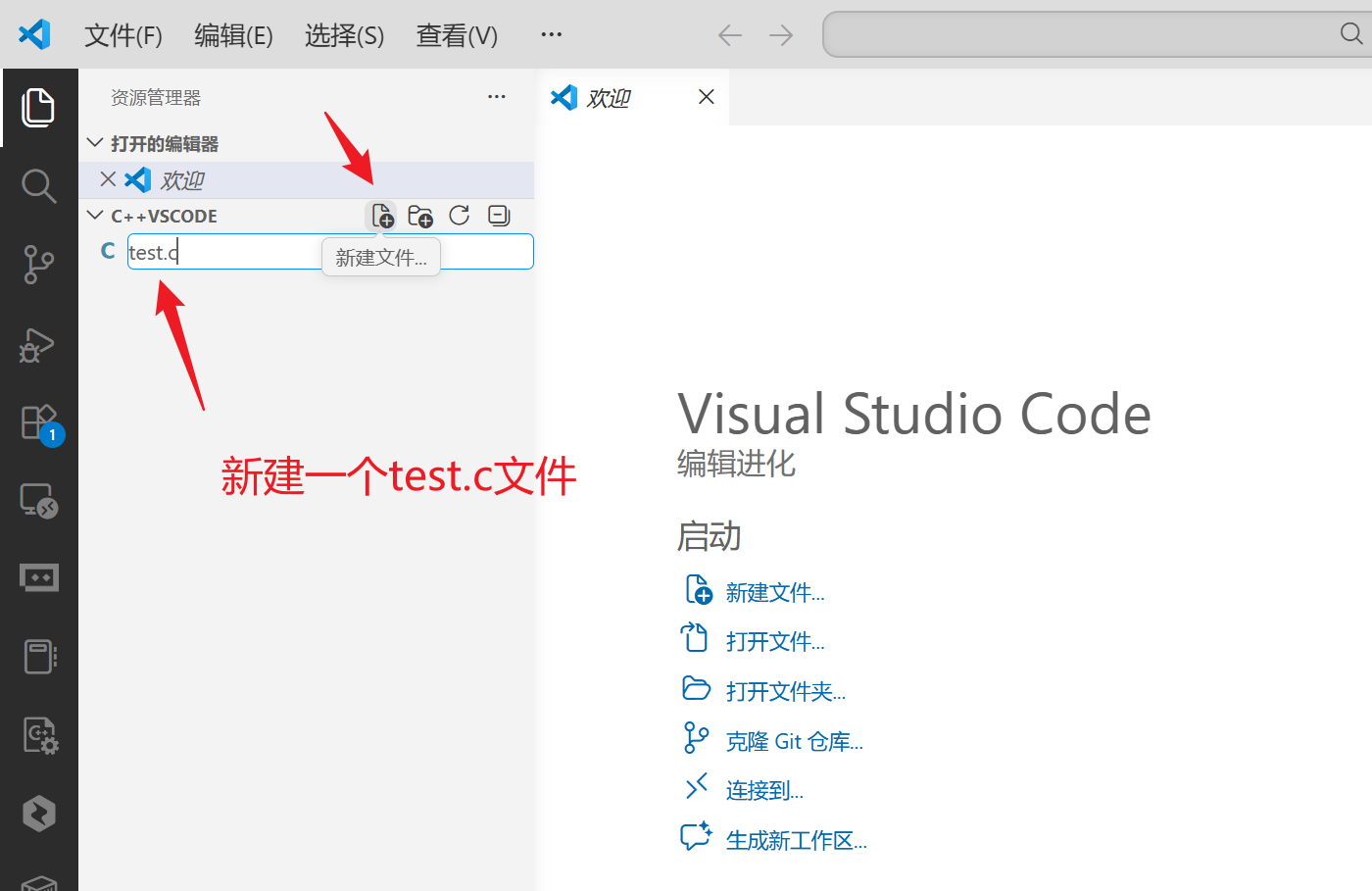This screenshot has width=1372, height=891.
Task: Click the New Folder icon in explorer toolbar
Action: click(420, 216)
